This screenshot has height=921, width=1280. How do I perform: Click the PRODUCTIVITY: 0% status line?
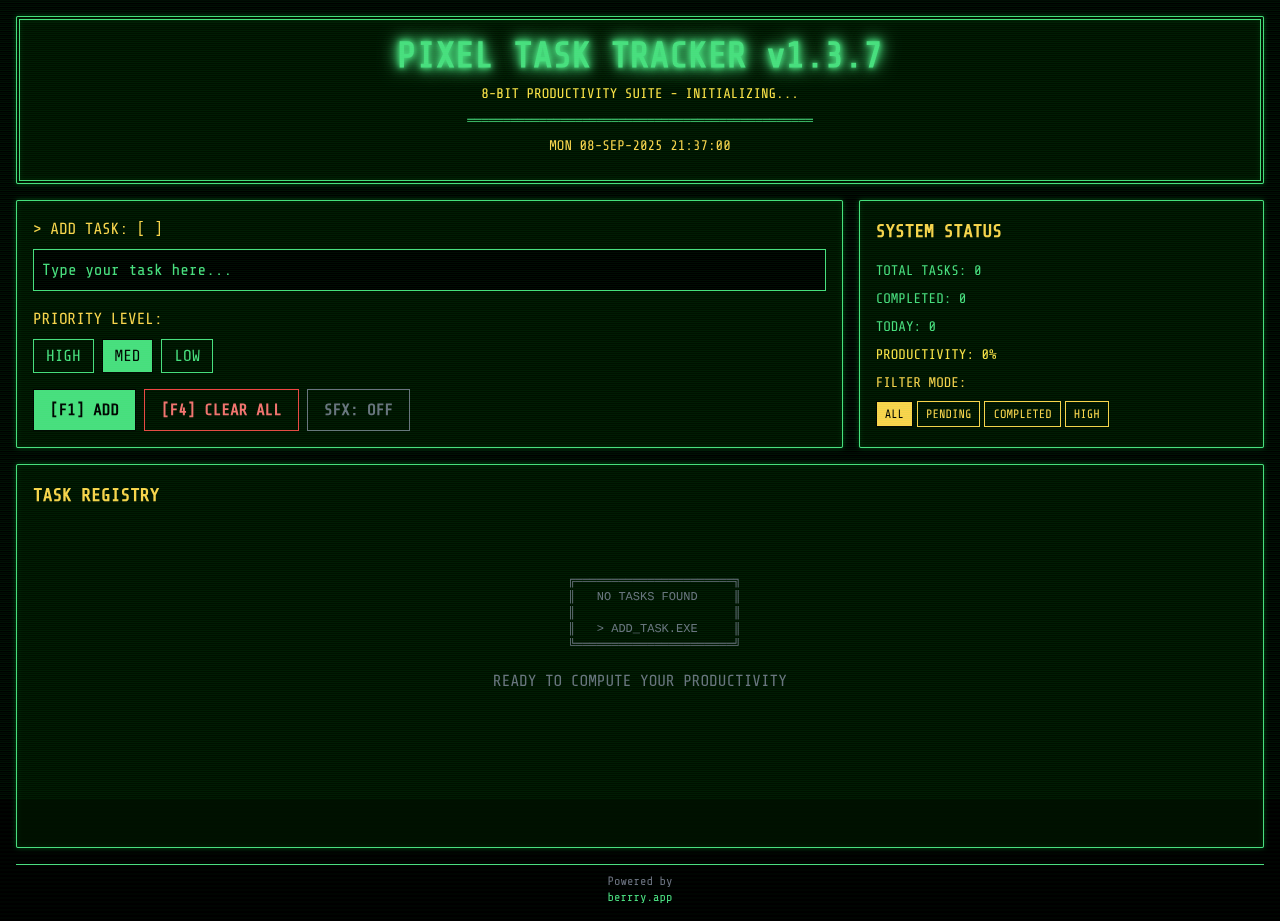pos(936,353)
